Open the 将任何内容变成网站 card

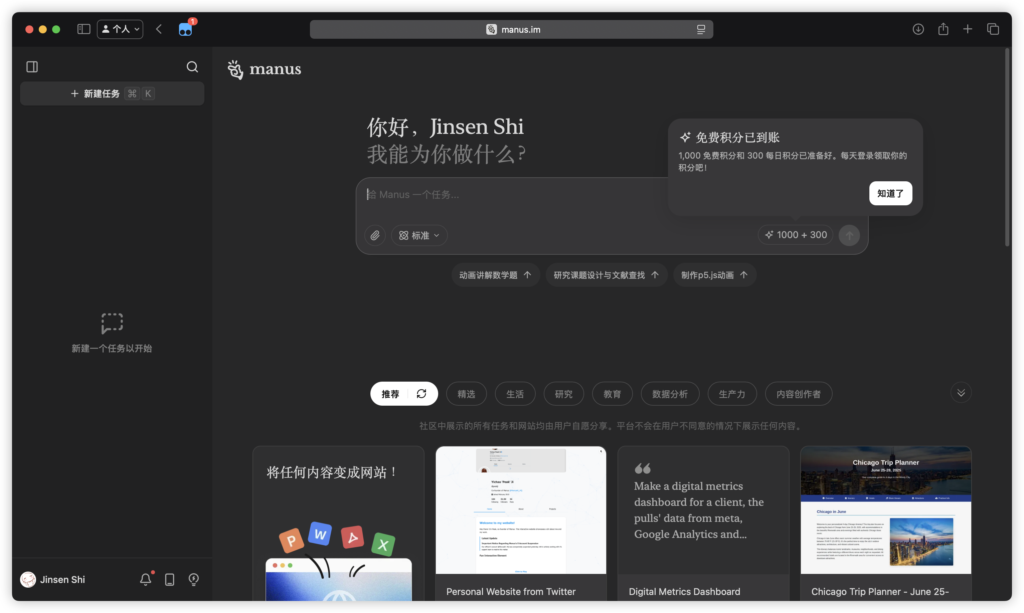338,524
